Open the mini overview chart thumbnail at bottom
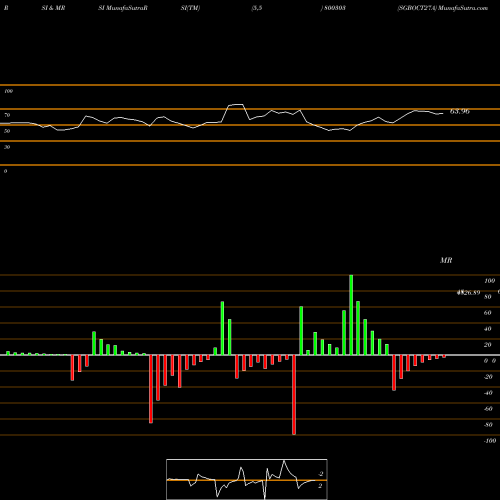This screenshot has height=500, width=500. pyautogui.click(x=247, y=479)
